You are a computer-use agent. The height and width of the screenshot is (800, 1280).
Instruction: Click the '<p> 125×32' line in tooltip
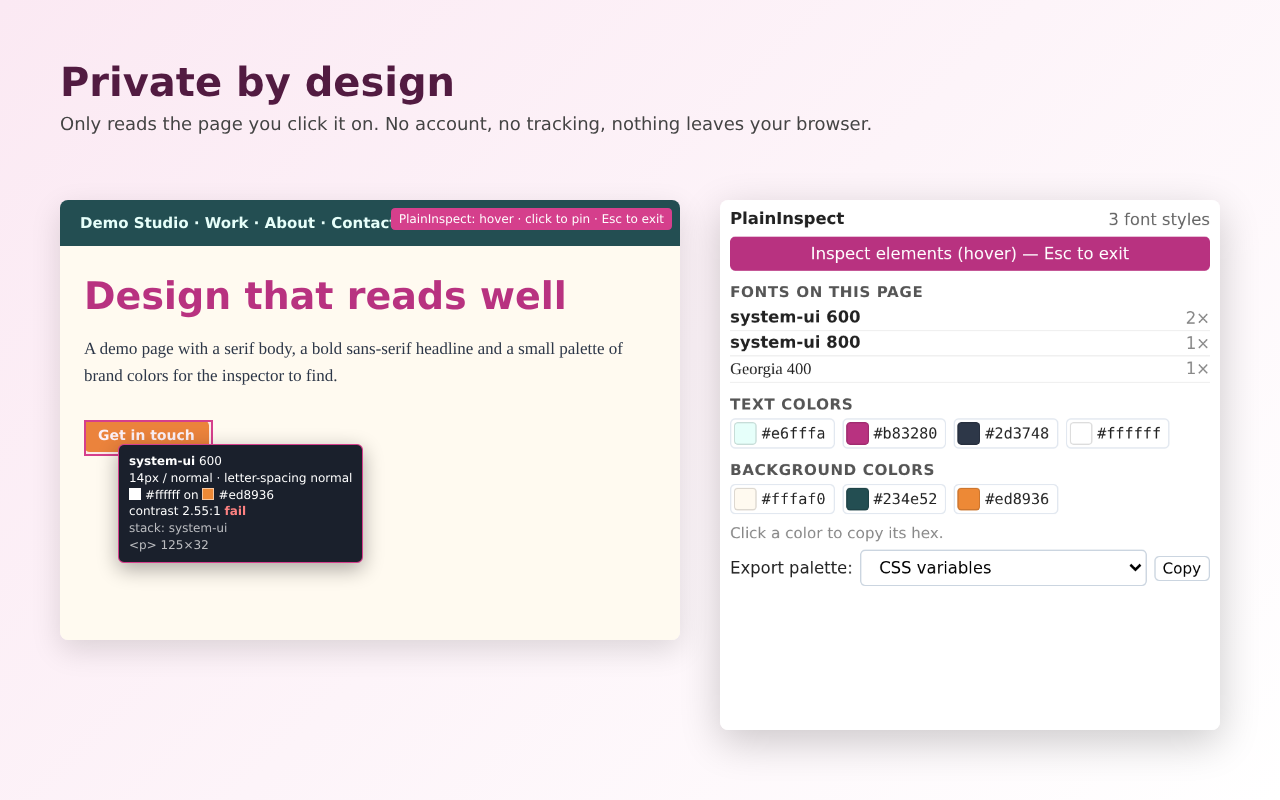pos(169,545)
